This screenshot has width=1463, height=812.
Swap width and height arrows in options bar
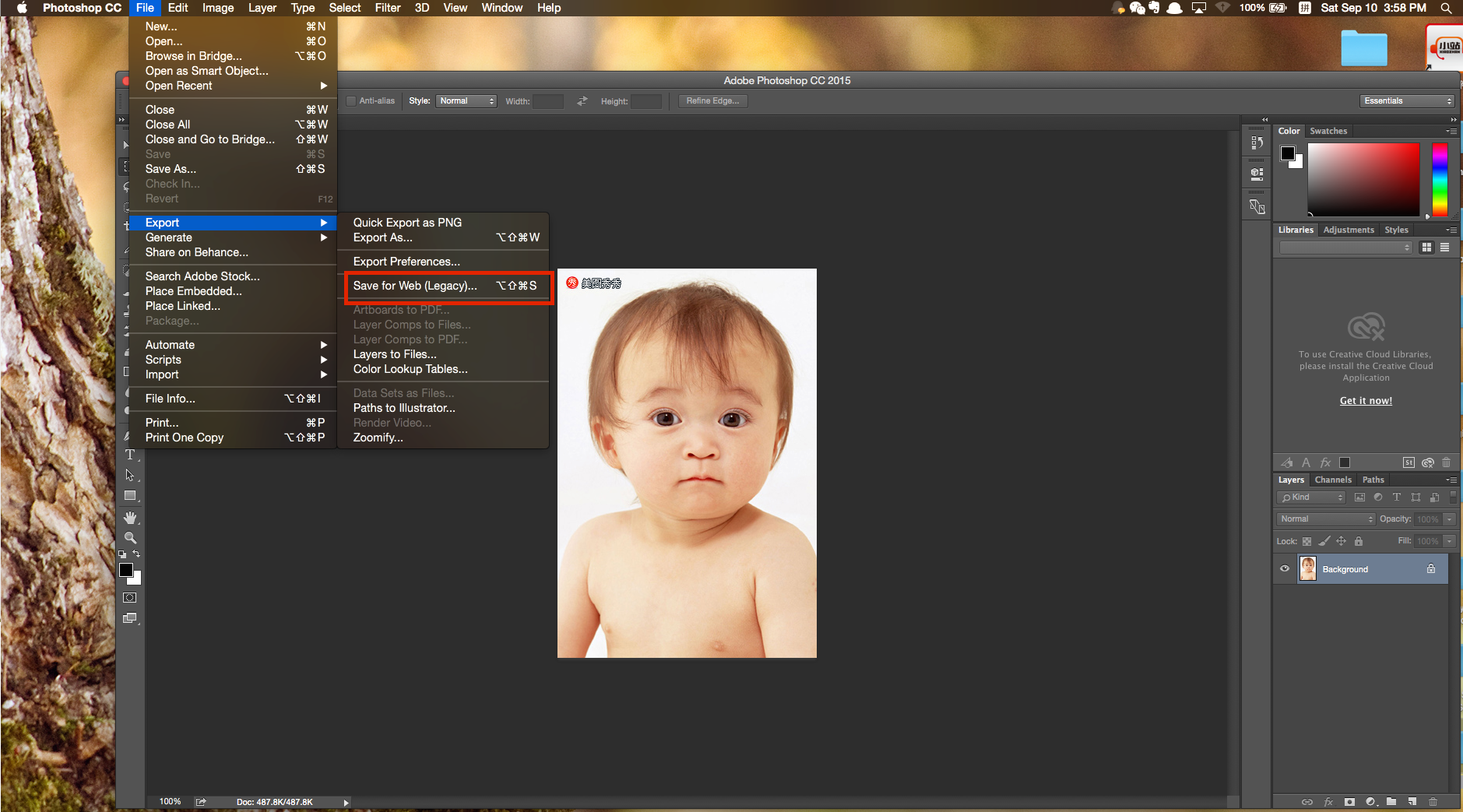pos(582,101)
